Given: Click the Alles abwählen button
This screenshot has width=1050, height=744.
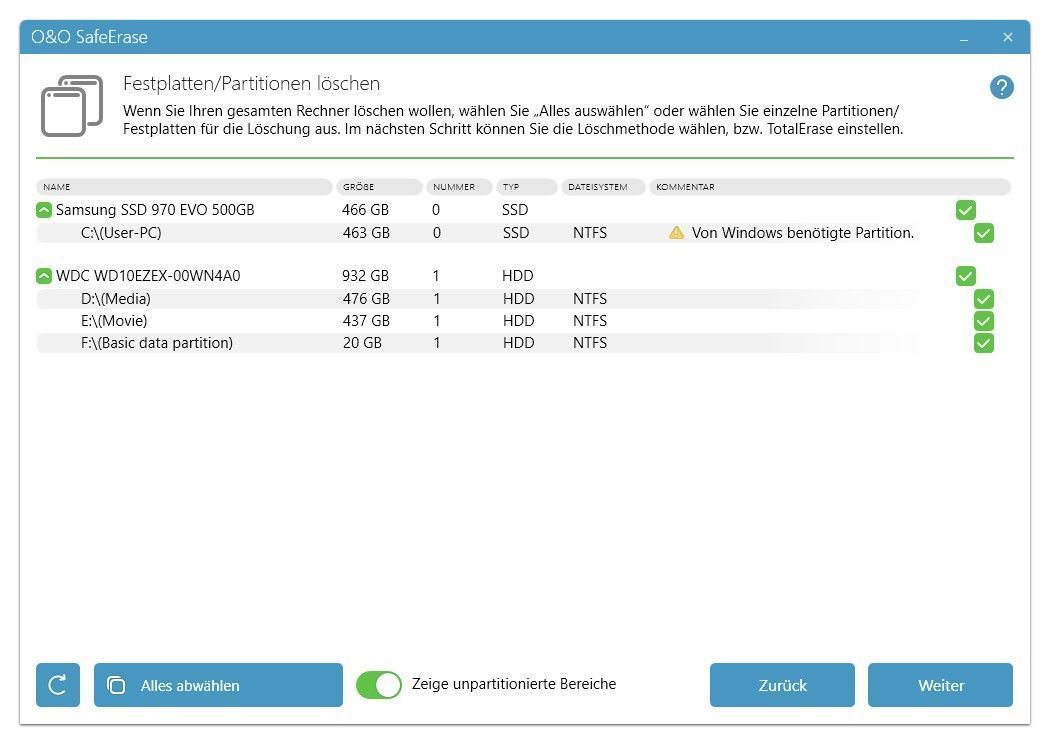Looking at the screenshot, I should click(x=218, y=685).
